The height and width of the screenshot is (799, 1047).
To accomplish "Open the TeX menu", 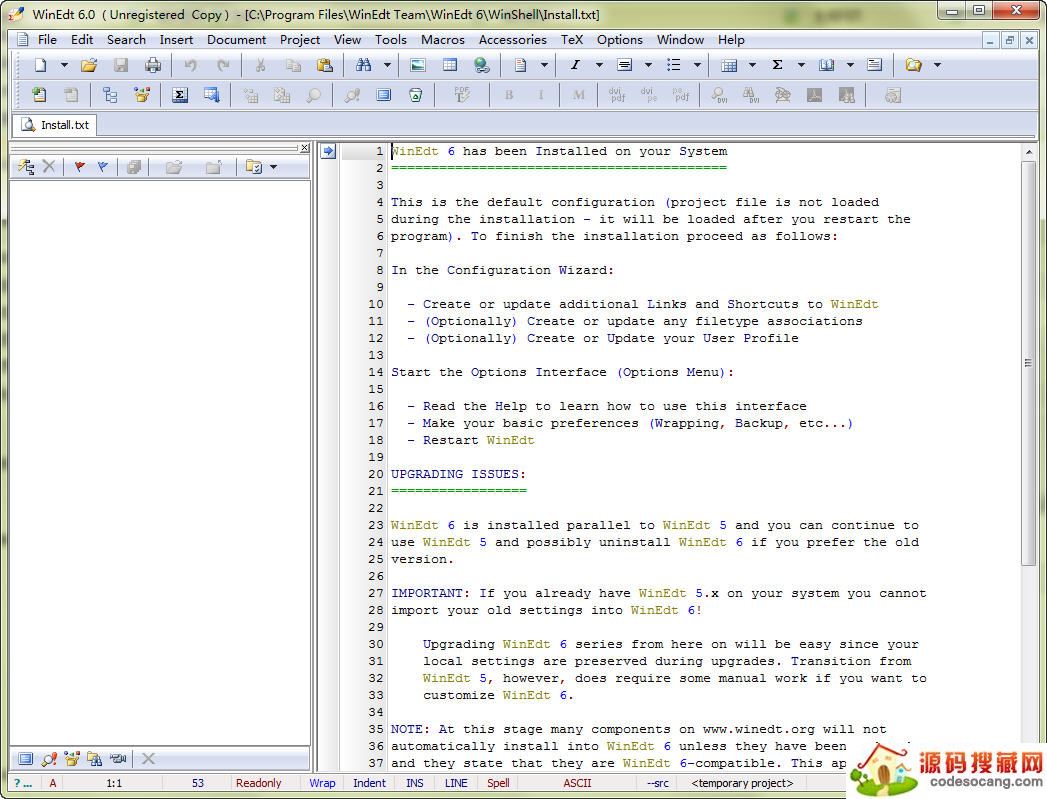I will point(571,40).
